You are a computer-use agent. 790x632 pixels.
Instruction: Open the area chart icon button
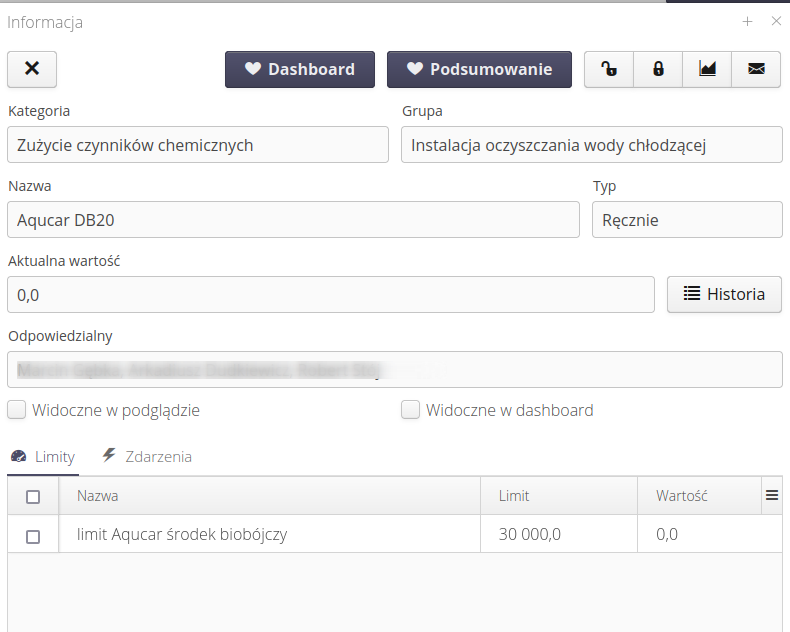pos(707,69)
